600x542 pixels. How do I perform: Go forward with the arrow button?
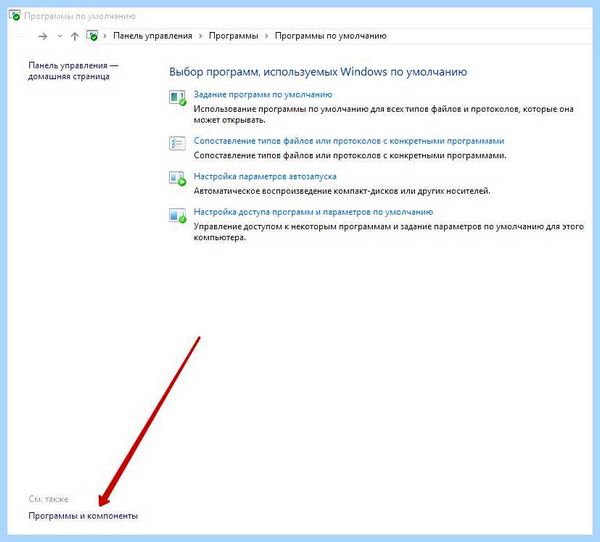coord(43,36)
